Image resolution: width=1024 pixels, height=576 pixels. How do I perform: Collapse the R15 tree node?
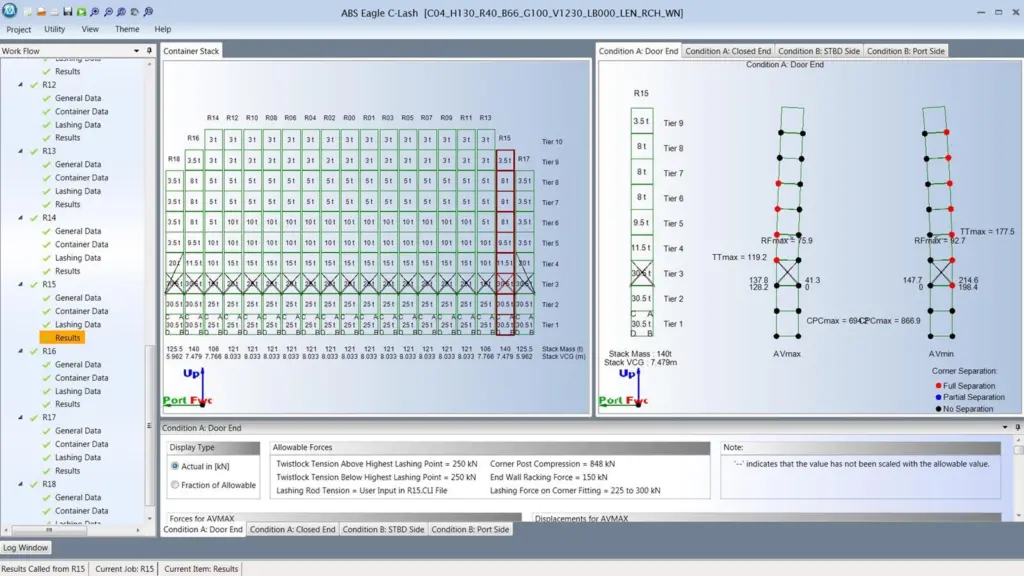(20, 284)
